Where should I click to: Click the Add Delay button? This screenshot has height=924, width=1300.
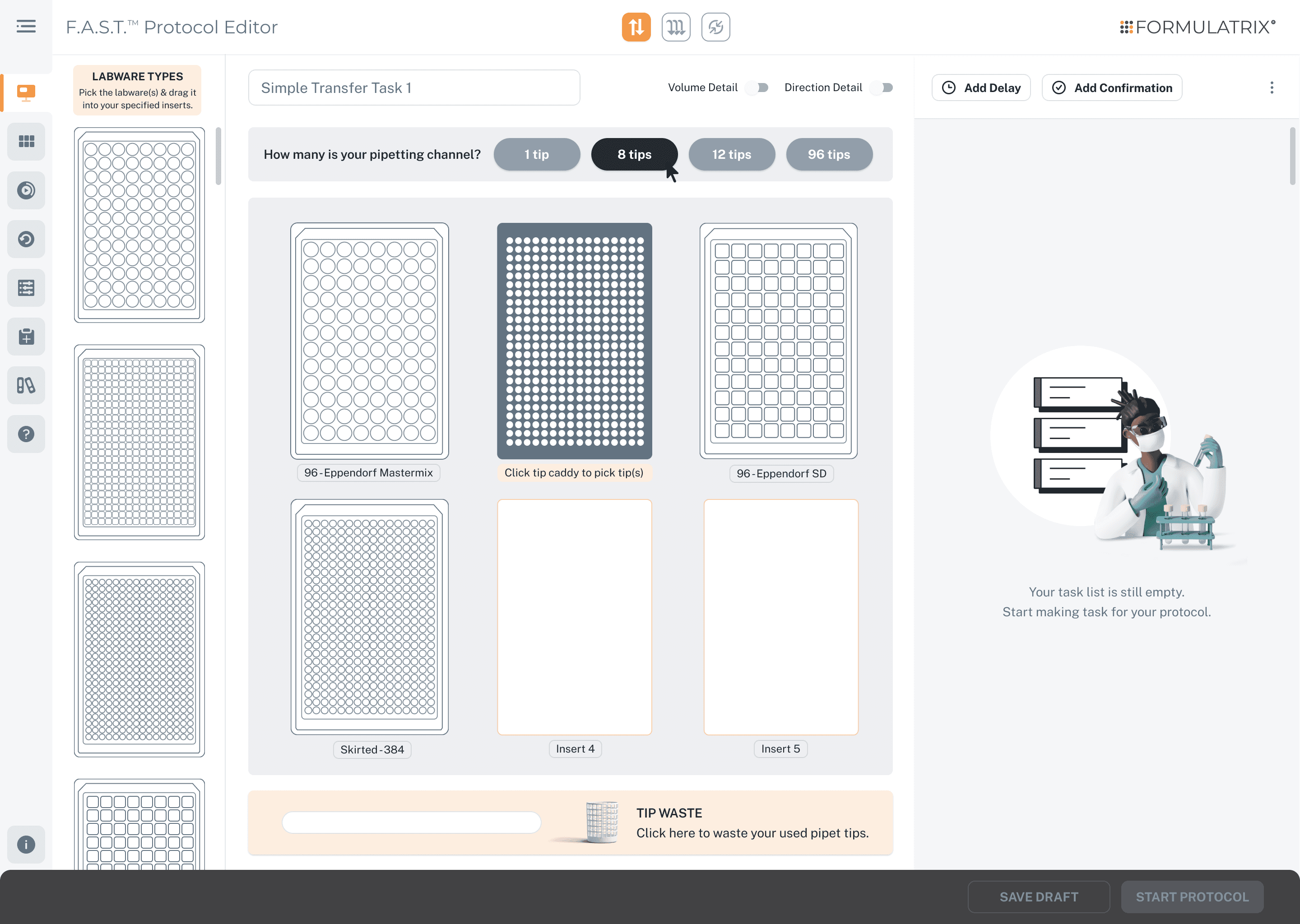coord(981,88)
